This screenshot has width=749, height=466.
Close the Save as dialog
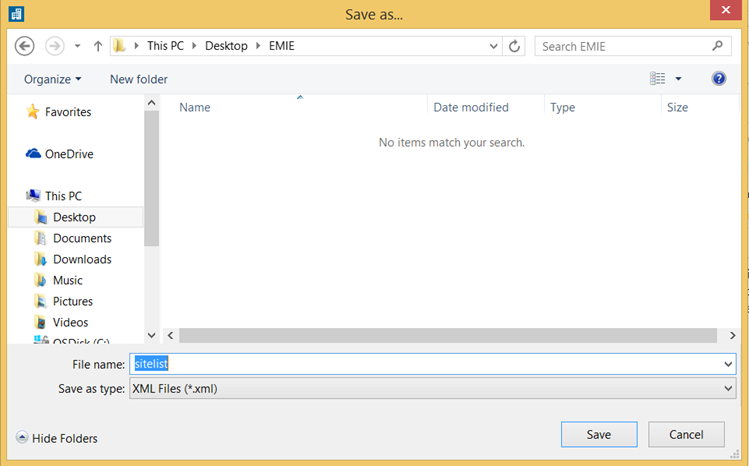pos(726,10)
